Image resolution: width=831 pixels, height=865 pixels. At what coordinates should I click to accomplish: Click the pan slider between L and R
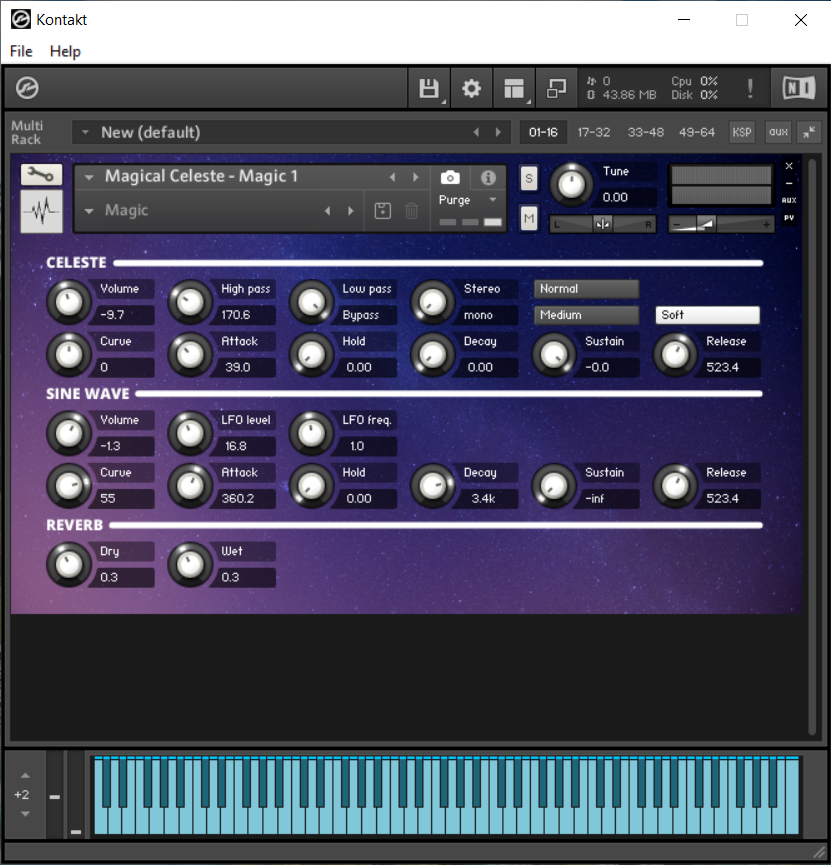point(603,224)
